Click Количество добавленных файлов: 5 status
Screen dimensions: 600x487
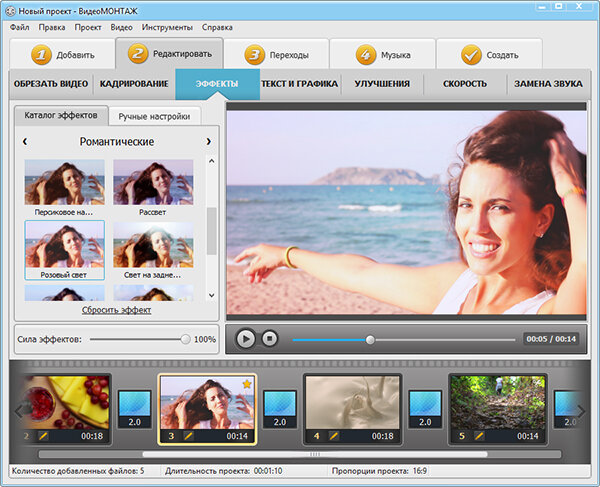click(x=78, y=471)
